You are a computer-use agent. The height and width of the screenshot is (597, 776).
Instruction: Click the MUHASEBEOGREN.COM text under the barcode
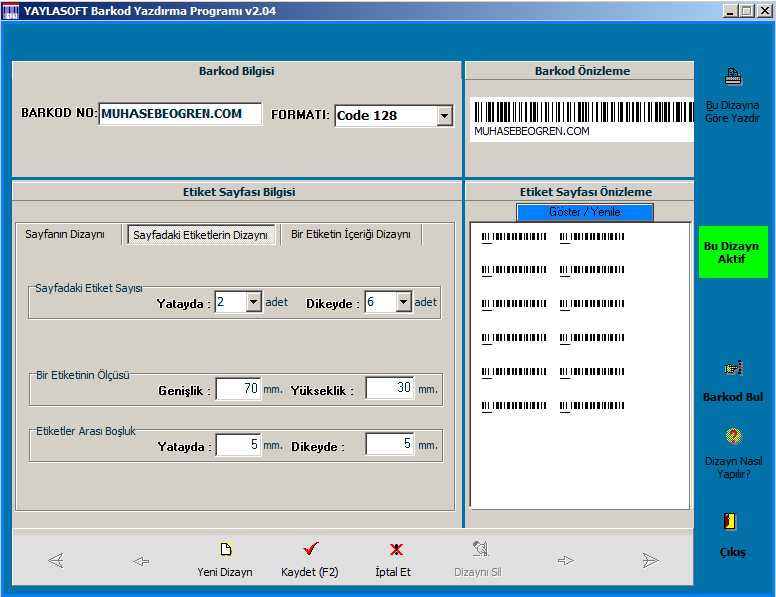(x=532, y=132)
